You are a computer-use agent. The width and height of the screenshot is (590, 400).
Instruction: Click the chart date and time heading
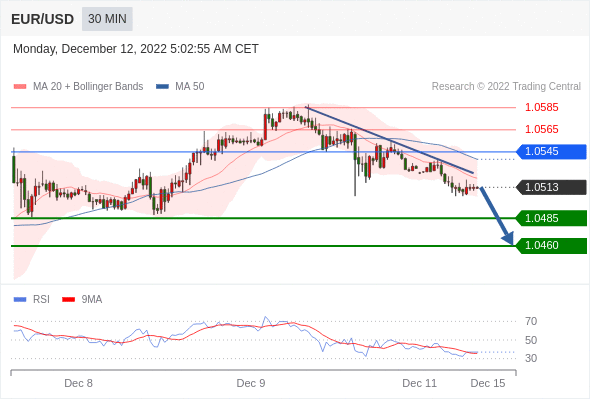pos(136,49)
